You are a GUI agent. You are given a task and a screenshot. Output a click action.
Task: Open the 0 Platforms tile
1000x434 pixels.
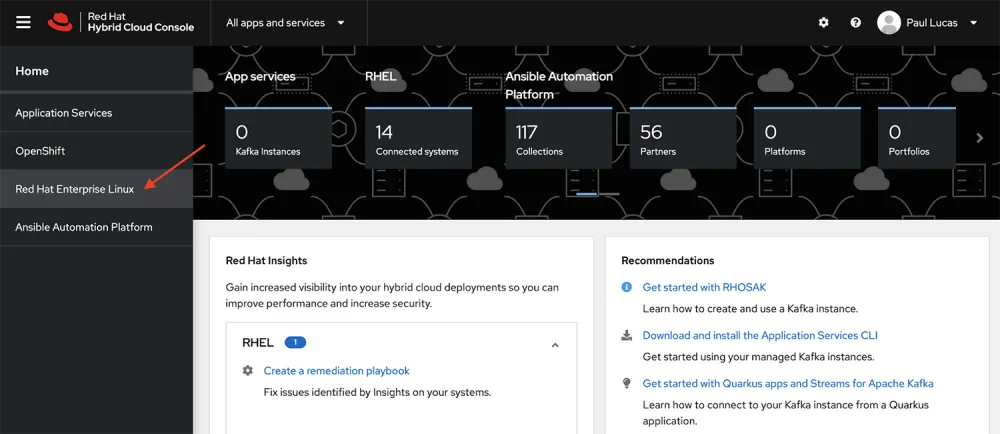tap(807, 138)
